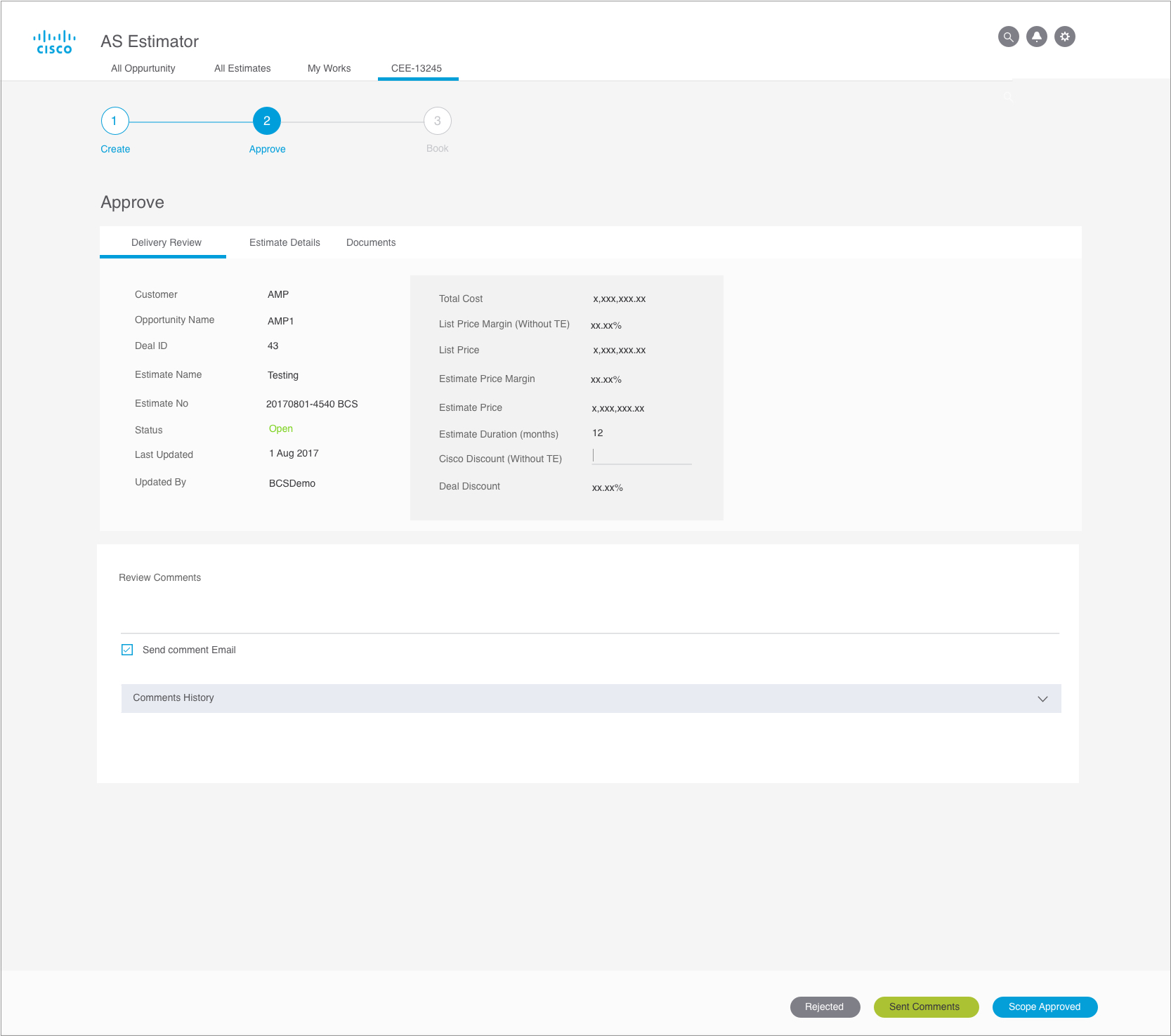Screen dimensions: 1171x1036
Task: Switch to My Works tab
Action: click(x=329, y=68)
